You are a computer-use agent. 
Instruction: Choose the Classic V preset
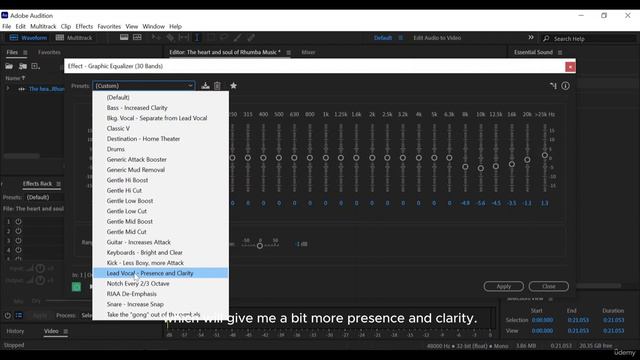pos(160,128)
